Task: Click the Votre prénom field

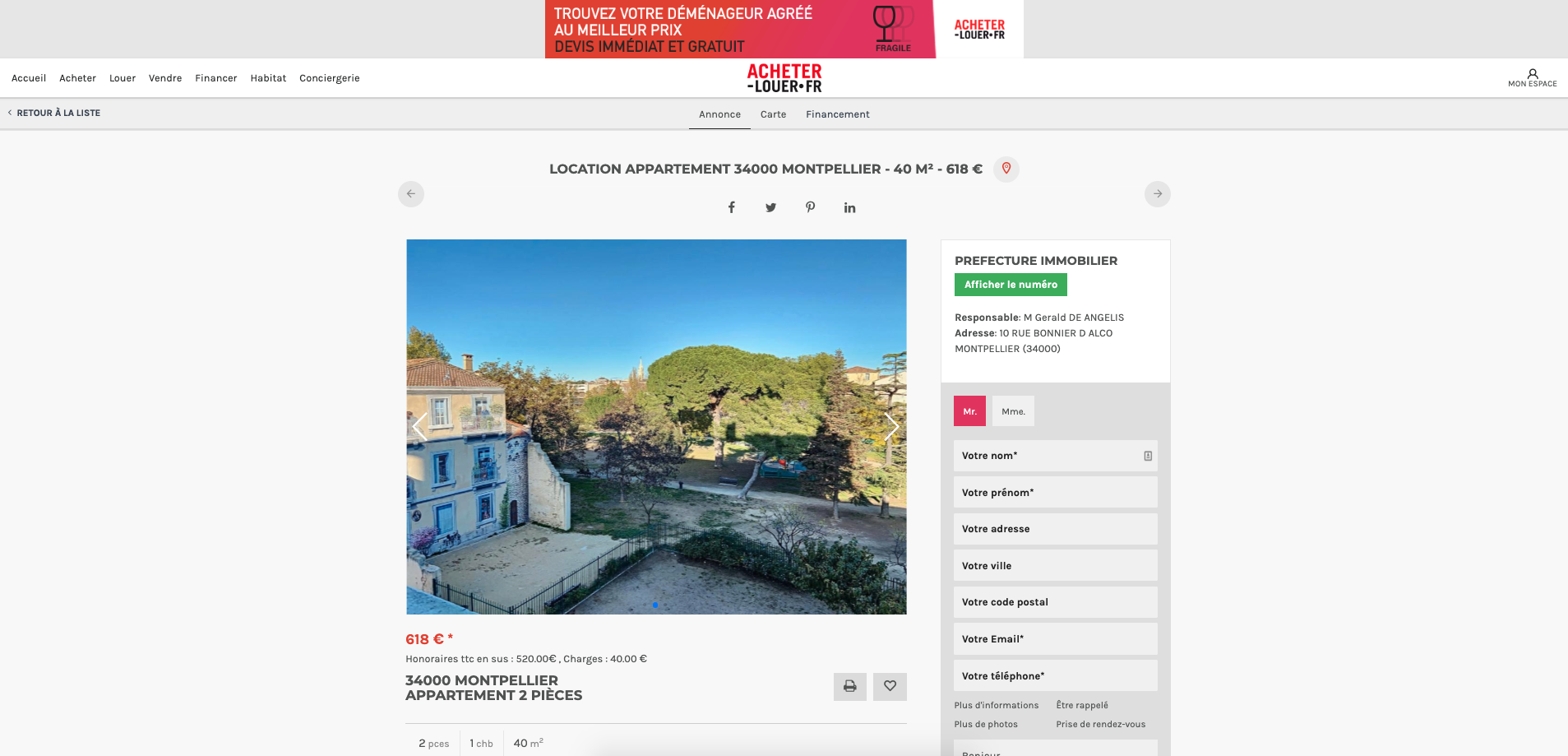Action: click(x=1056, y=493)
